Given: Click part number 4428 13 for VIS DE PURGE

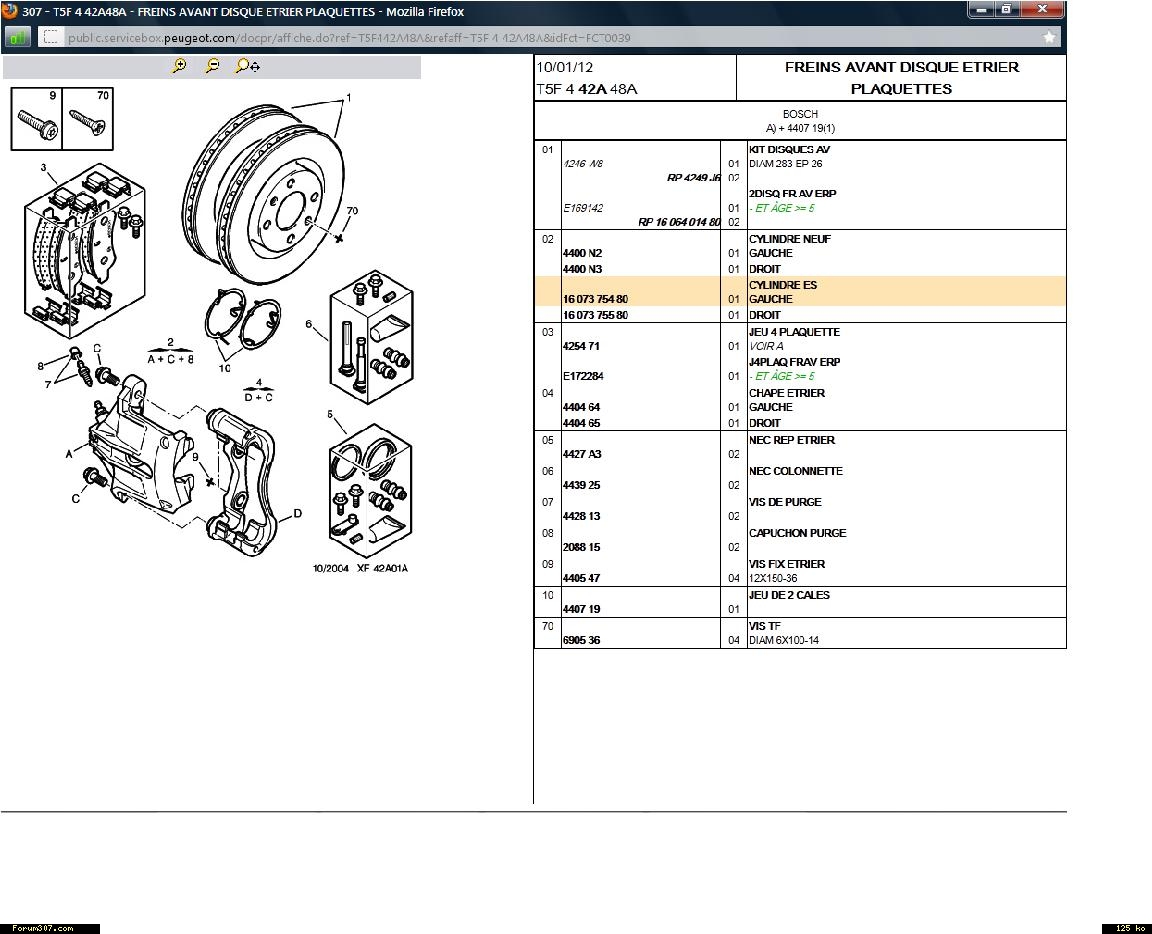Looking at the screenshot, I should coord(581,517).
